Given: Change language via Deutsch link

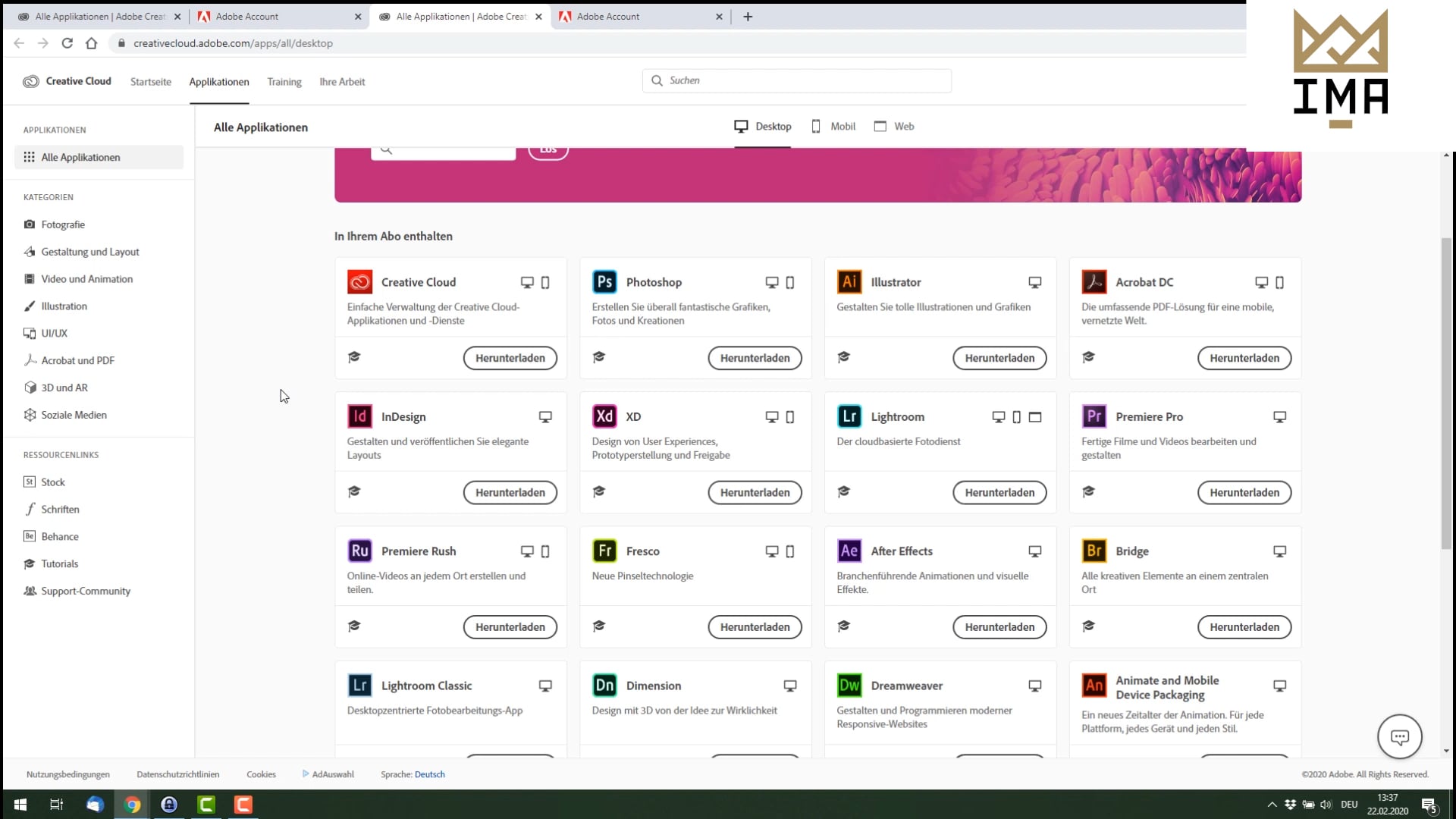Looking at the screenshot, I should pyautogui.click(x=430, y=774).
